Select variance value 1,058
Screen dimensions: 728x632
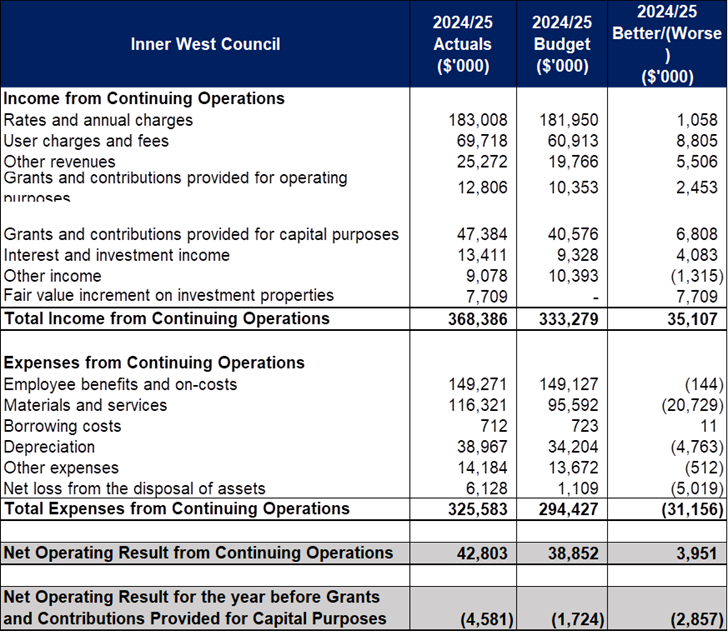[697, 120]
